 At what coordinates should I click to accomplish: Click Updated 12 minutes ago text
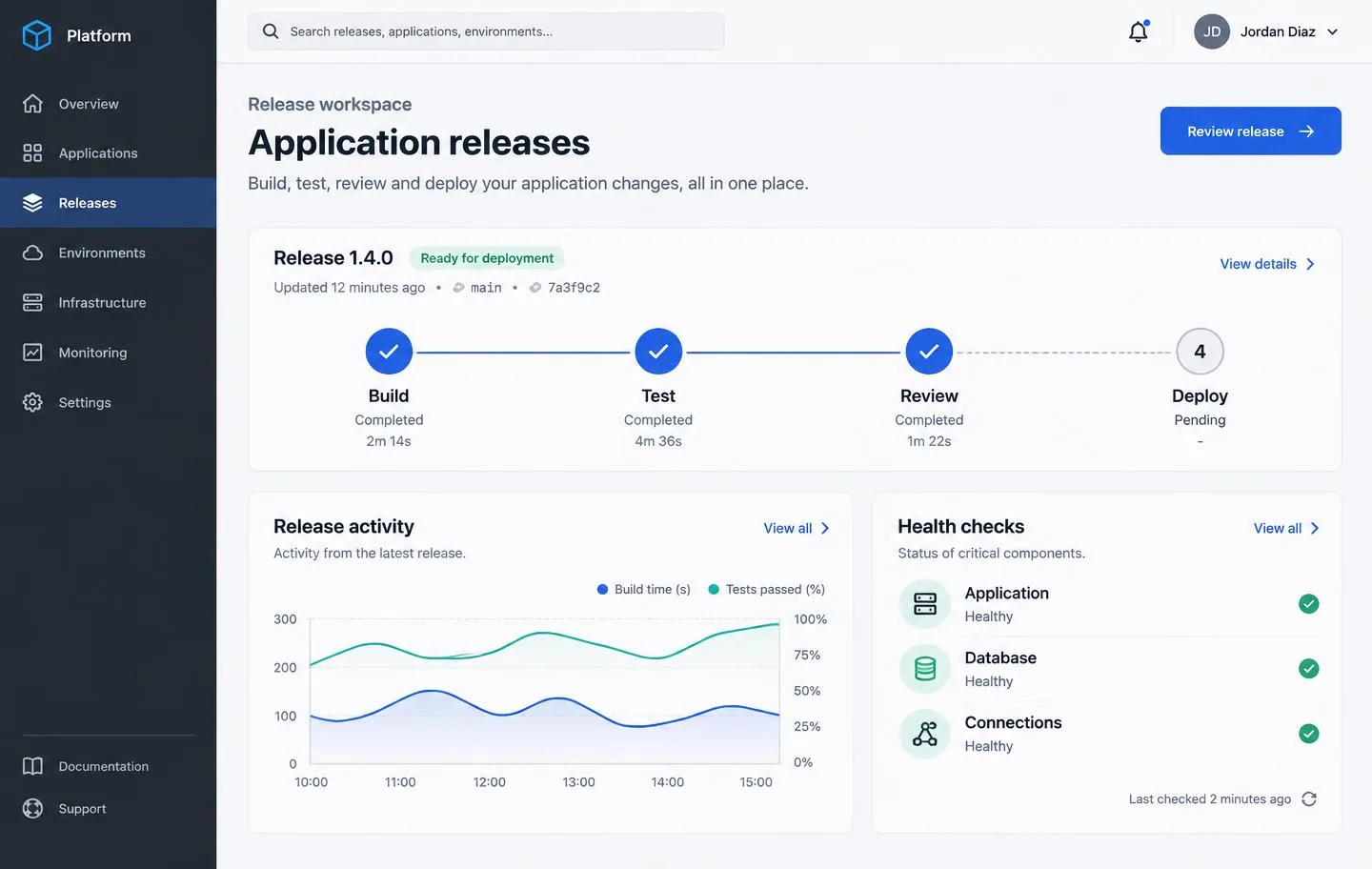[350, 288]
